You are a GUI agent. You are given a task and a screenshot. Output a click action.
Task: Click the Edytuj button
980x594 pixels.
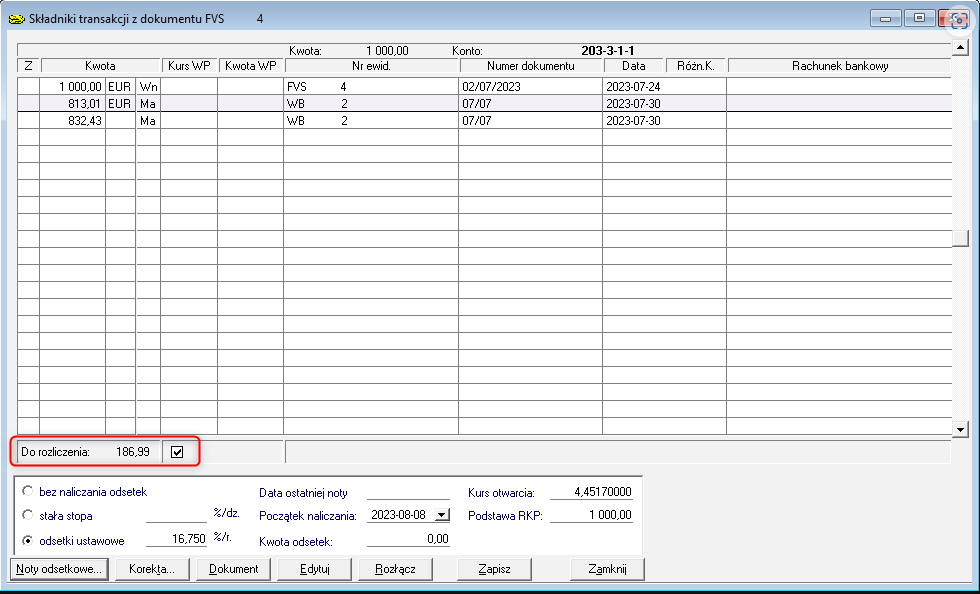[x=314, y=569]
